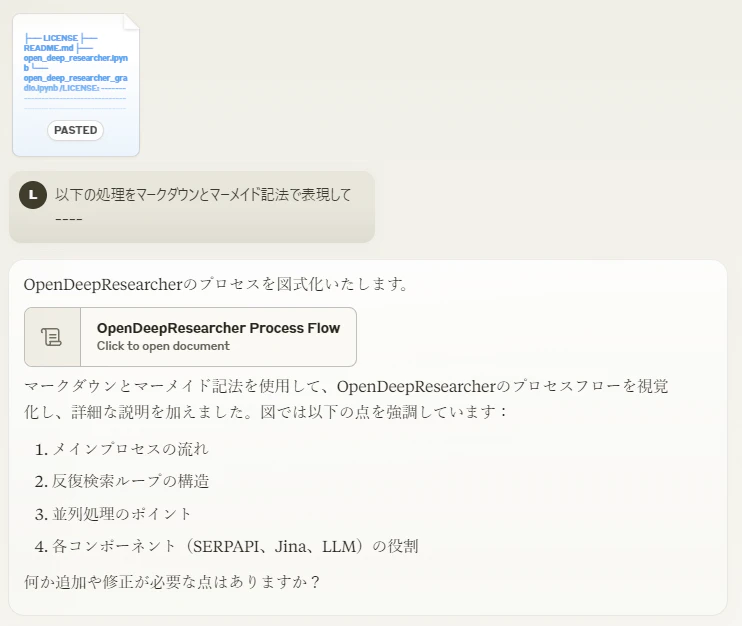Click the paragraph beginning 'マークダウンとマーメイド記法を使用して'
This screenshot has width=742, height=626.
346,399
